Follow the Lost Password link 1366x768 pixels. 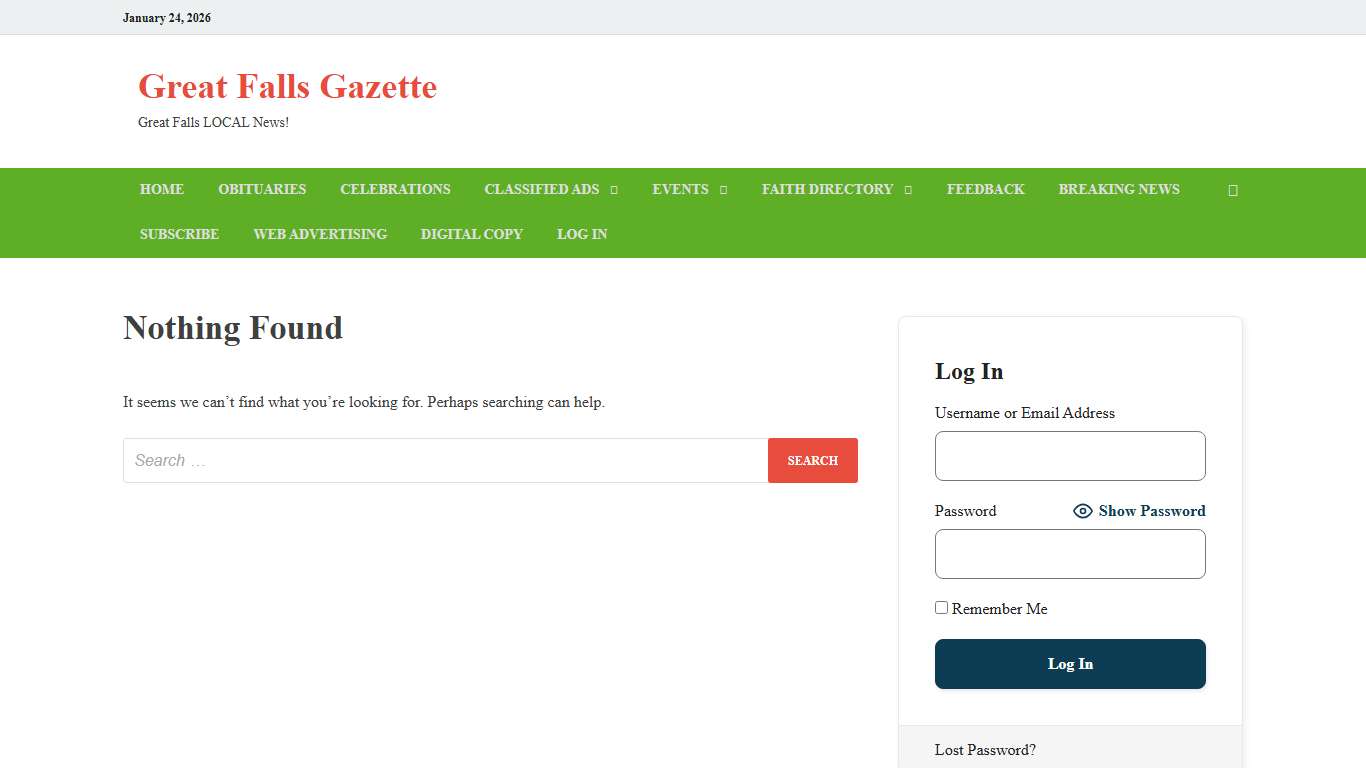click(985, 750)
